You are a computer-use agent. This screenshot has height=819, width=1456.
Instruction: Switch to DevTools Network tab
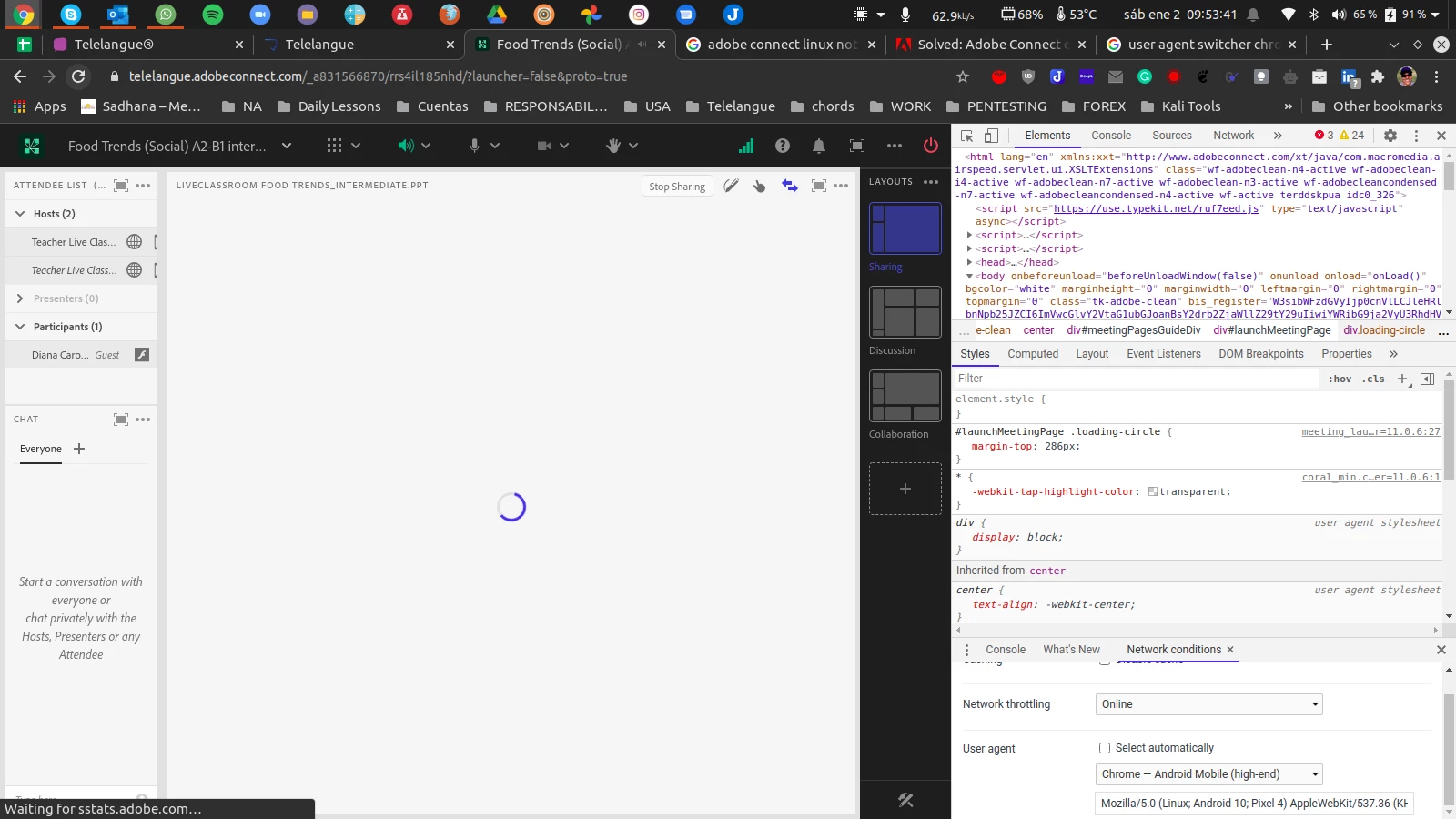[x=1234, y=136]
